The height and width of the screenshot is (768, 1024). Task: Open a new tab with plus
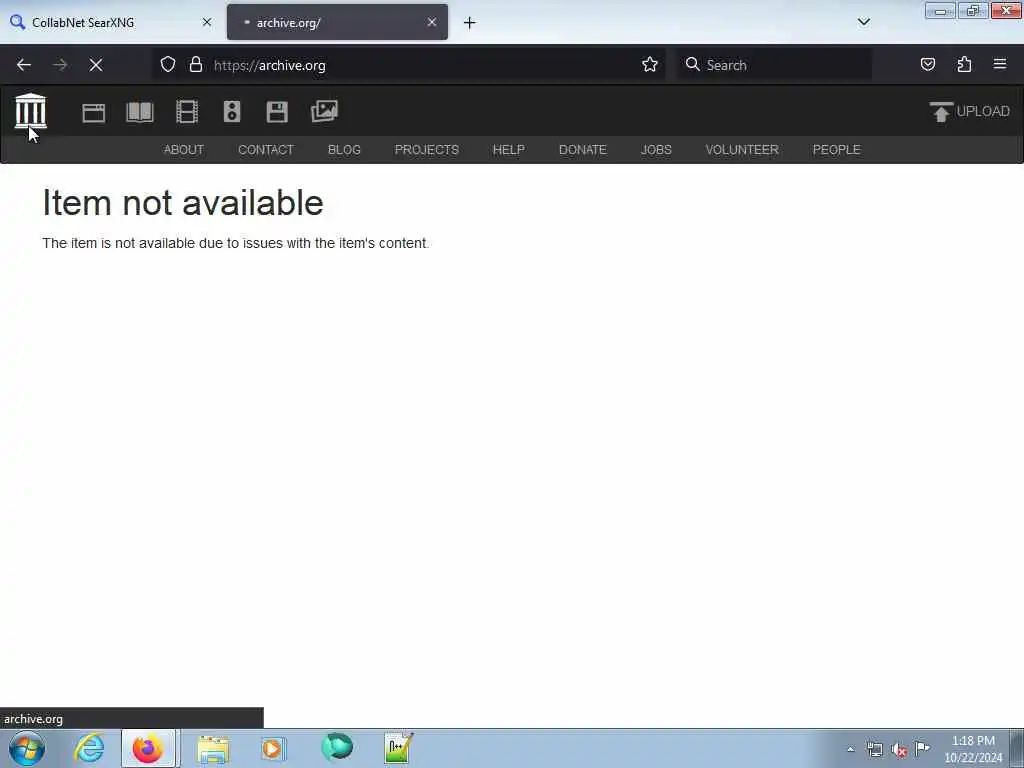coord(470,23)
